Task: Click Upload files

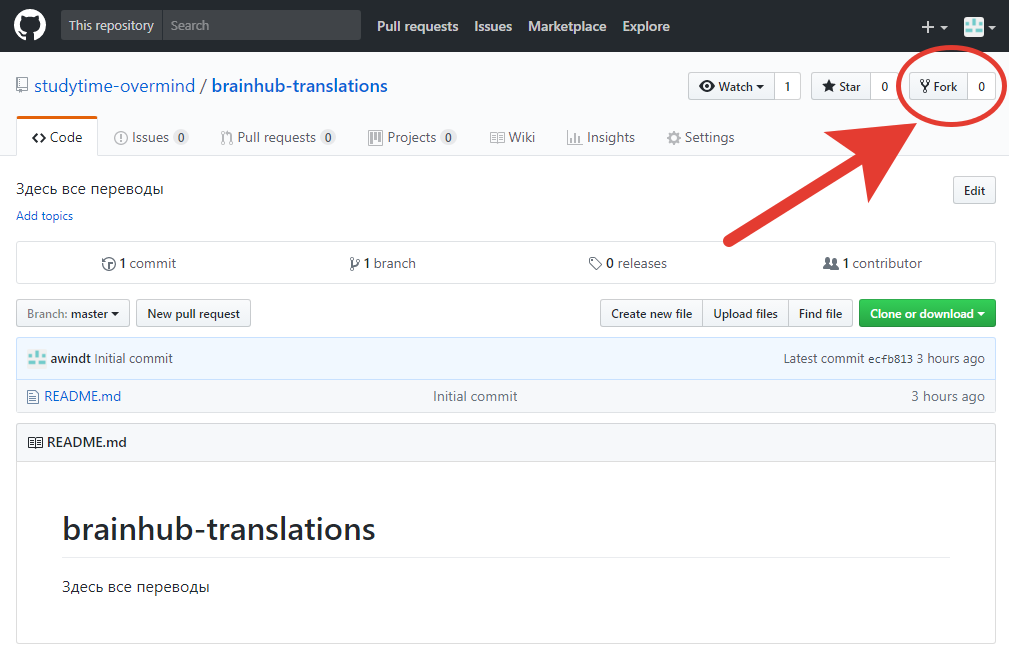Action: tap(745, 313)
